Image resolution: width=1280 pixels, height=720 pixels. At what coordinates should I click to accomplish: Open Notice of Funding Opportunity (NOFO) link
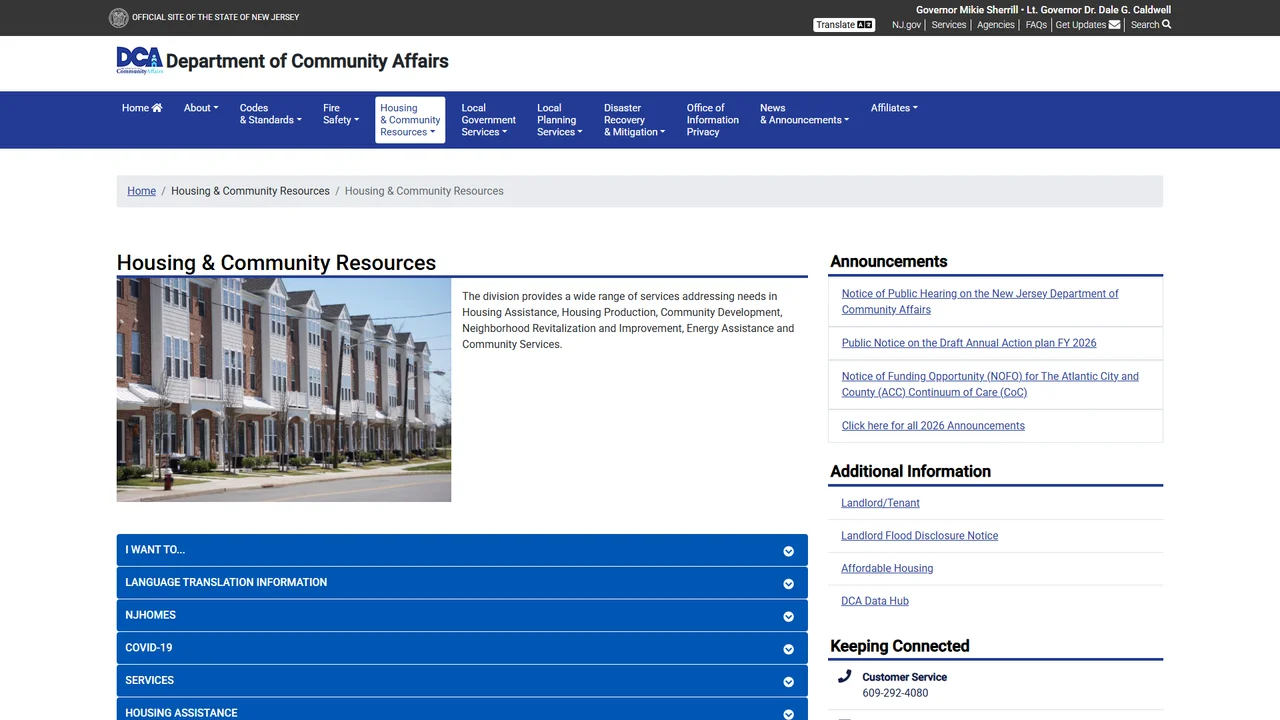click(x=990, y=384)
